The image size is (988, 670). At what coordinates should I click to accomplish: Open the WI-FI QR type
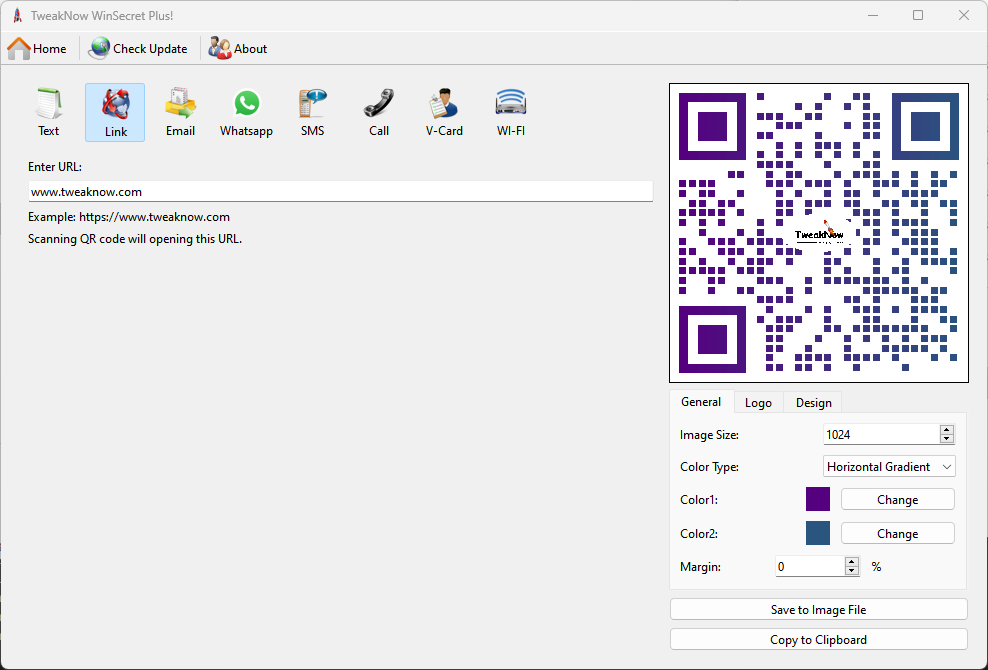510,113
